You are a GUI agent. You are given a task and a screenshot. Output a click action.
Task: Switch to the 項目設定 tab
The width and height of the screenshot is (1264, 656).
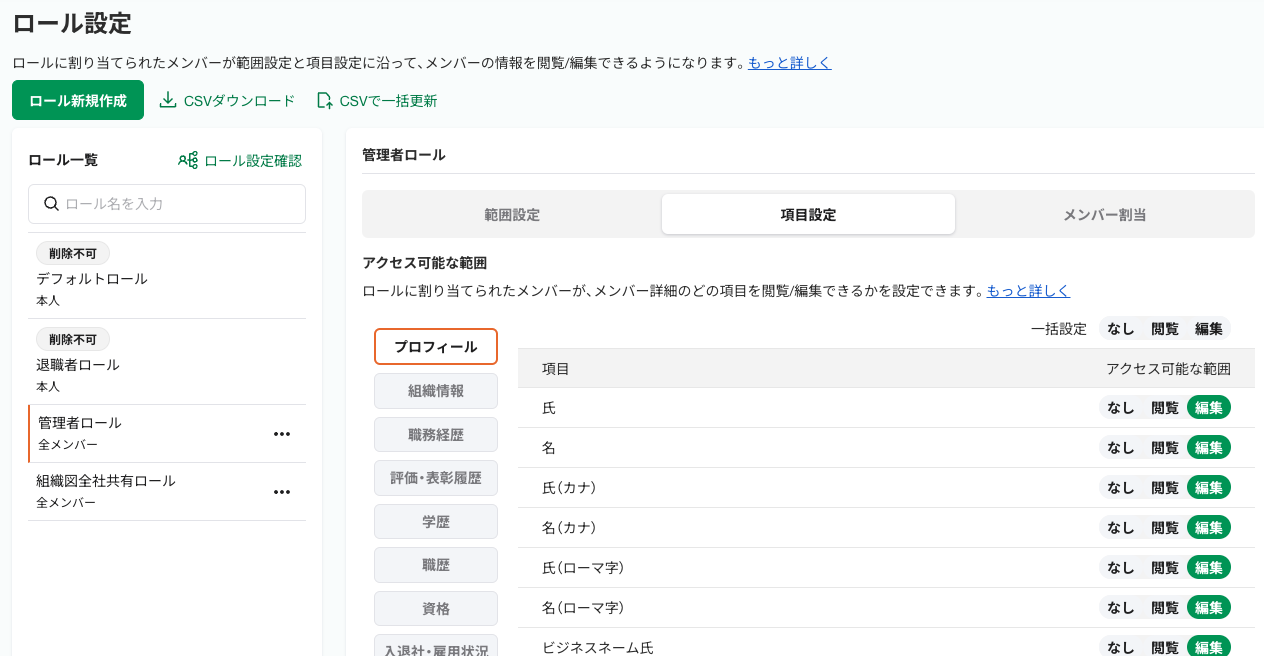(x=808, y=214)
